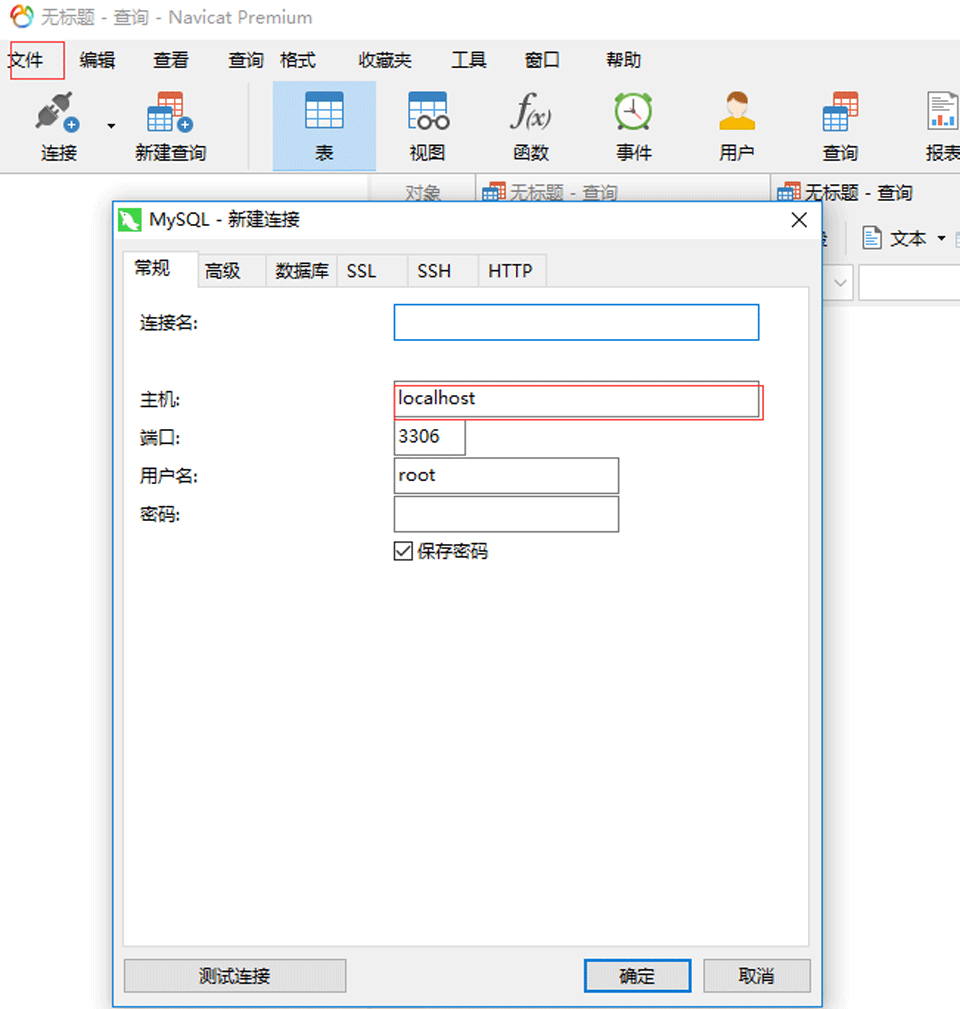Image resolution: width=960 pixels, height=1009 pixels.
Task: Switch to the 常规 tab
Action: point(160,268)
